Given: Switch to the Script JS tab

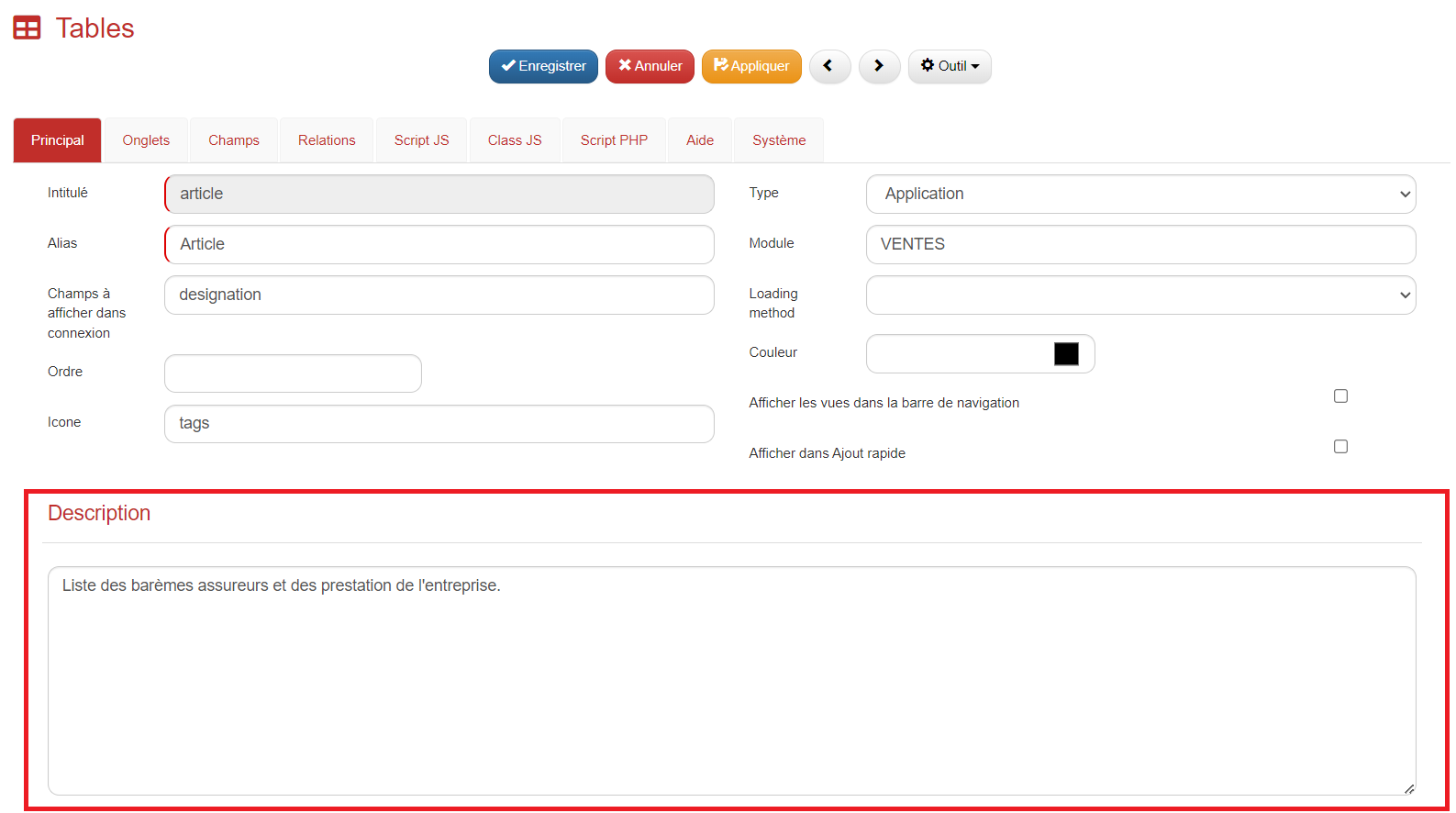Looking at the screenshot, I should pos(422,140).
